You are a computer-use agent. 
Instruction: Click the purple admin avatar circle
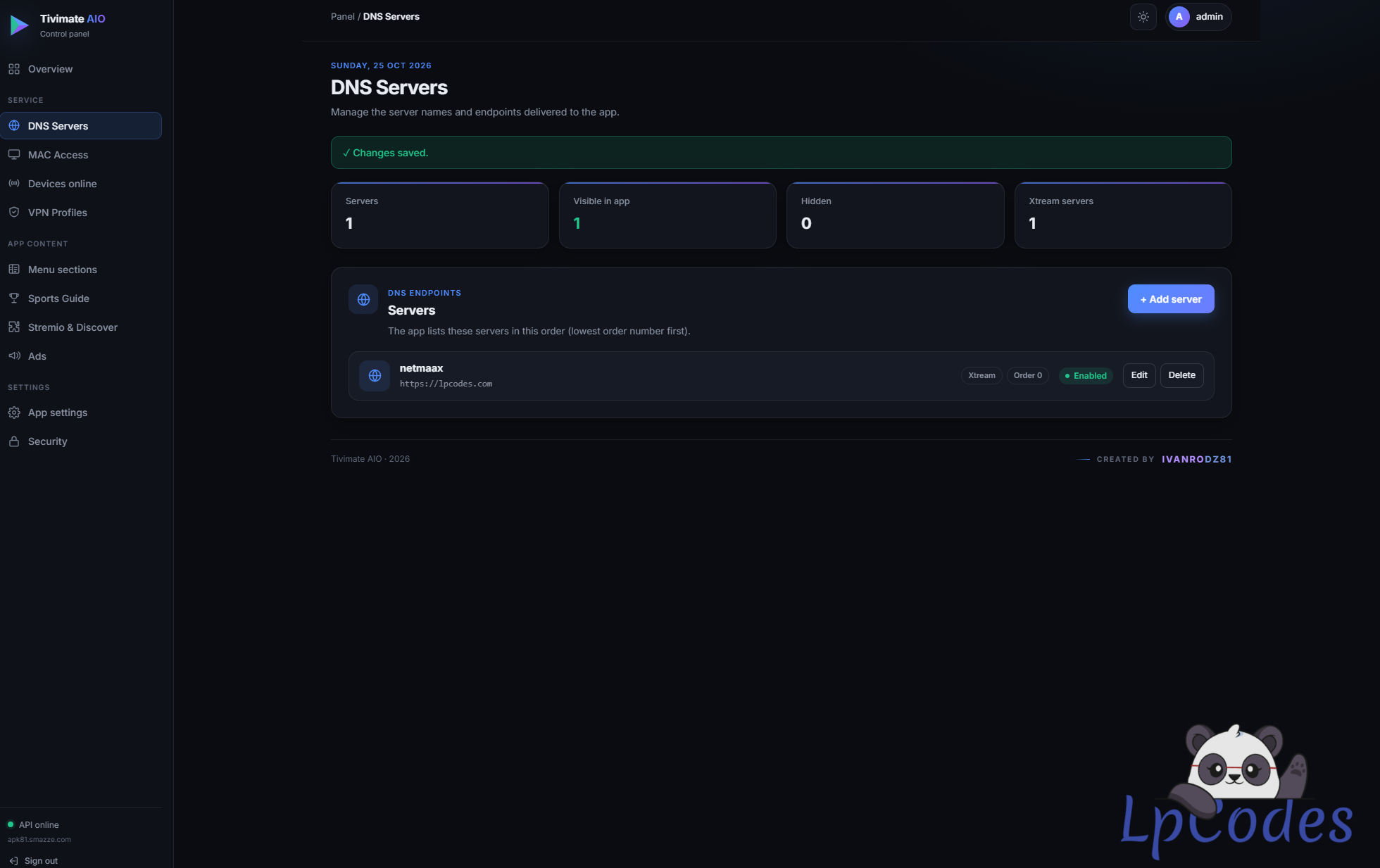tap(1179, 17)
